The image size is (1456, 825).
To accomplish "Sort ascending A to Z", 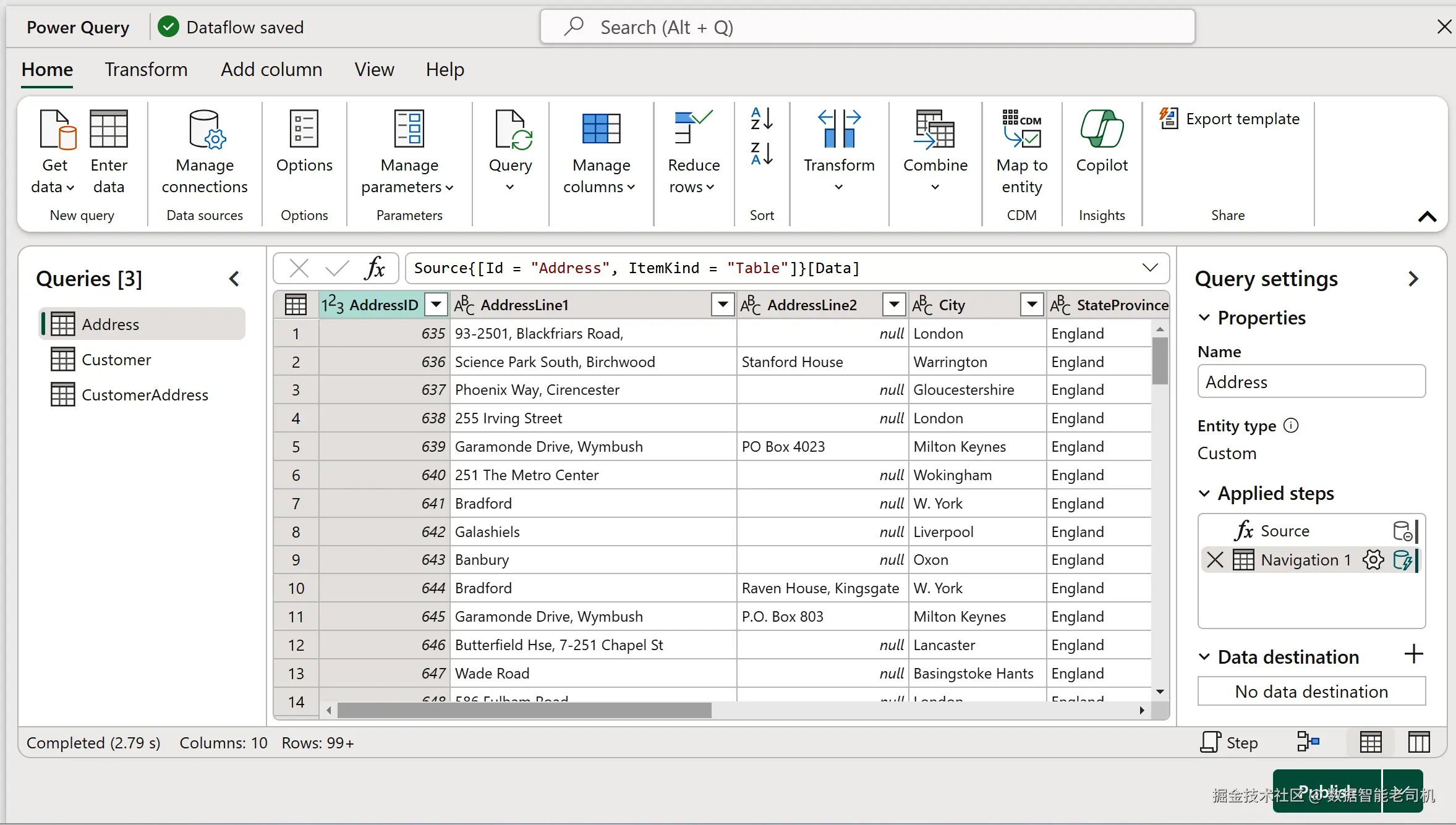I will point(761,119).
